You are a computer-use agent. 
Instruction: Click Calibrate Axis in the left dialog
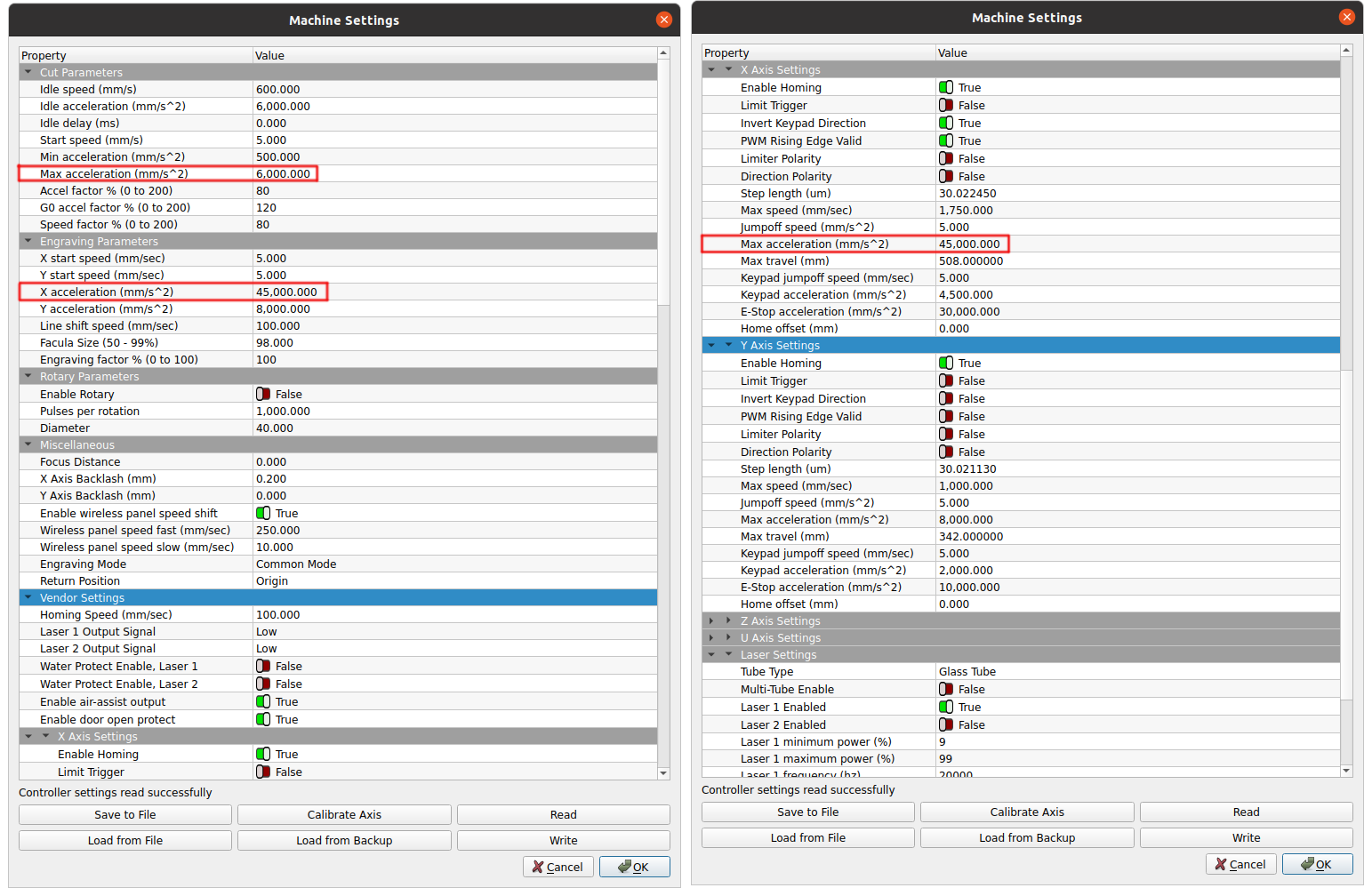tap(344, 814)
